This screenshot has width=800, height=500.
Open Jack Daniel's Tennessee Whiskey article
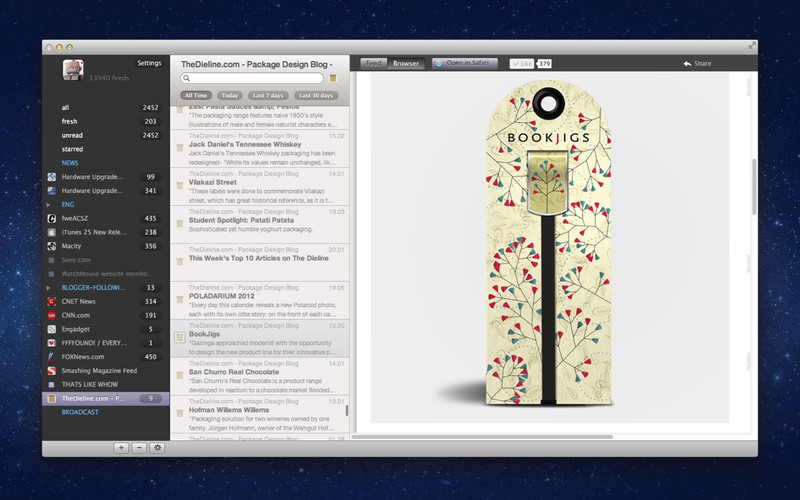(x=260, y=149)
